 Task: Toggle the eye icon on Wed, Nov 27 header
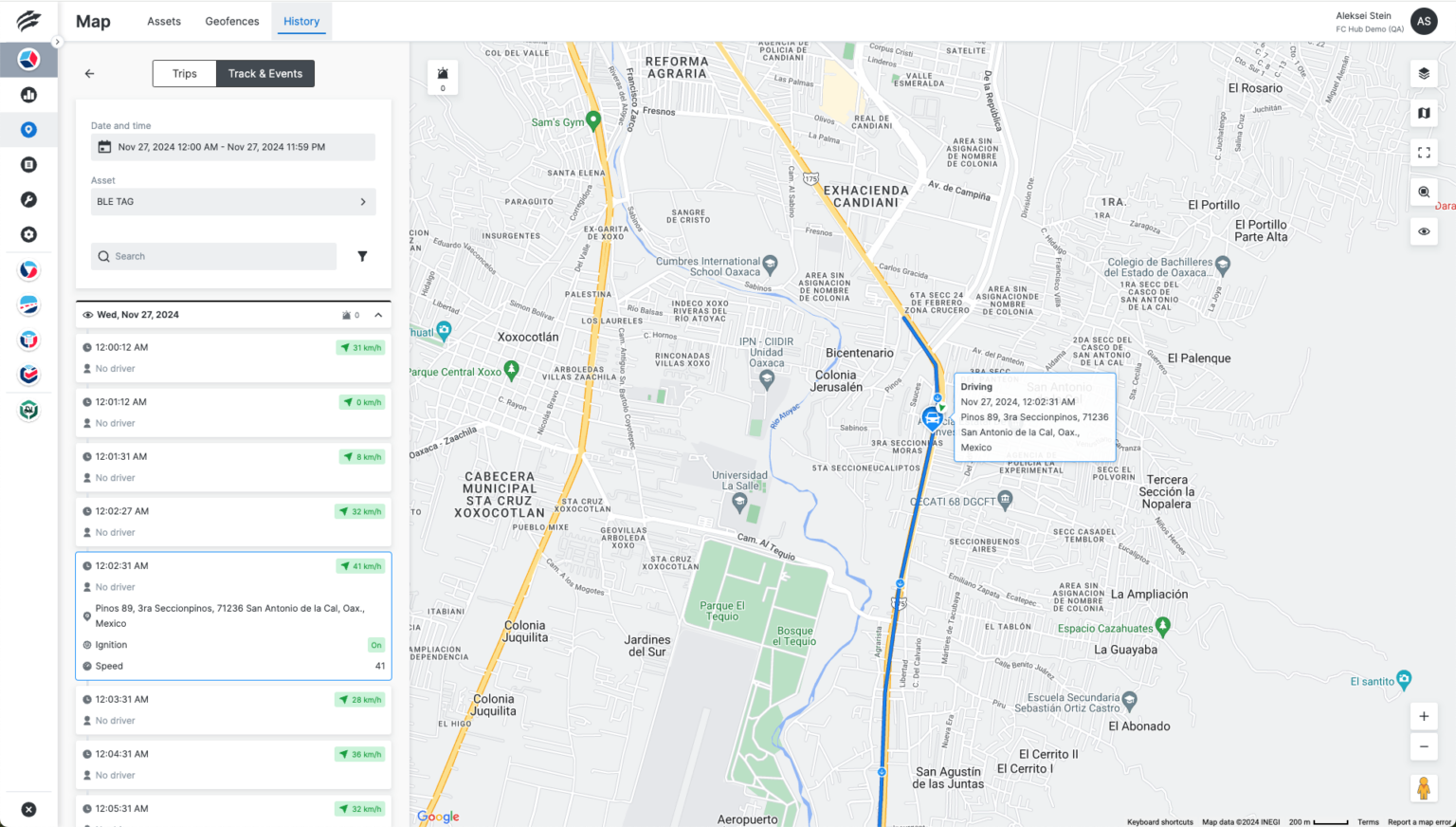pyautogui.click(x=87, y=314)
